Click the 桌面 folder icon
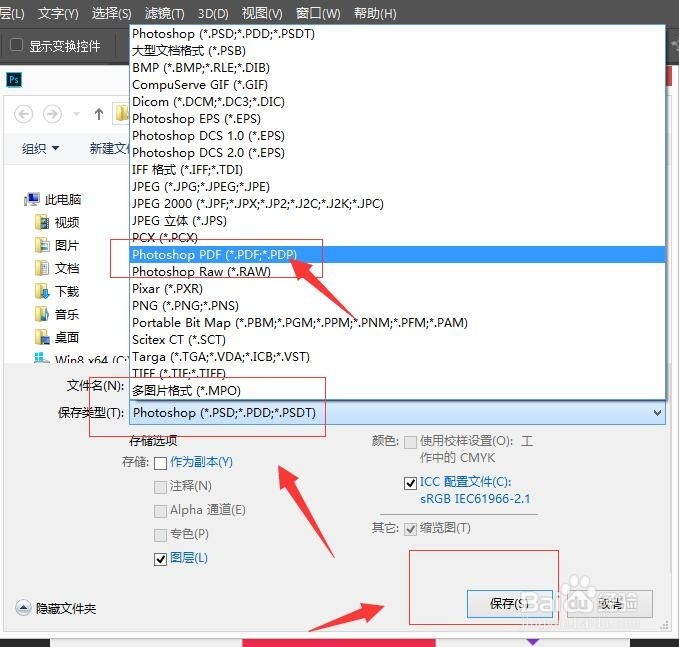The image size is (679, 647). pyautogui.click(x=42, y=337)
